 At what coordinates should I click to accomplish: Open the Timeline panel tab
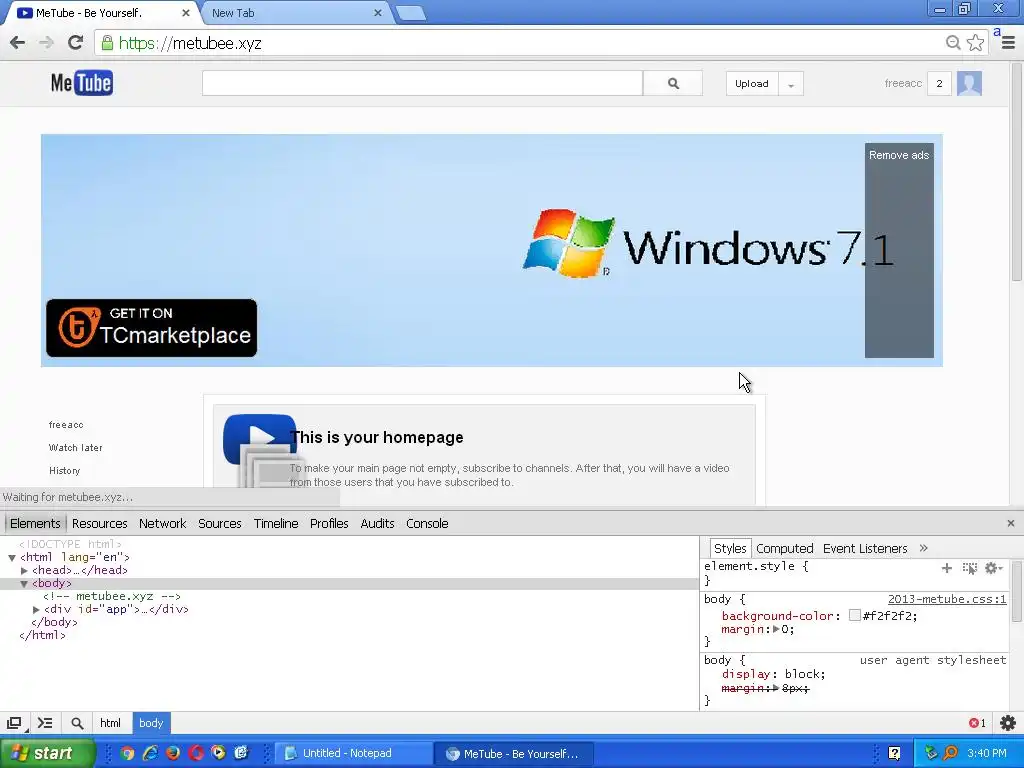pos(276,523)
